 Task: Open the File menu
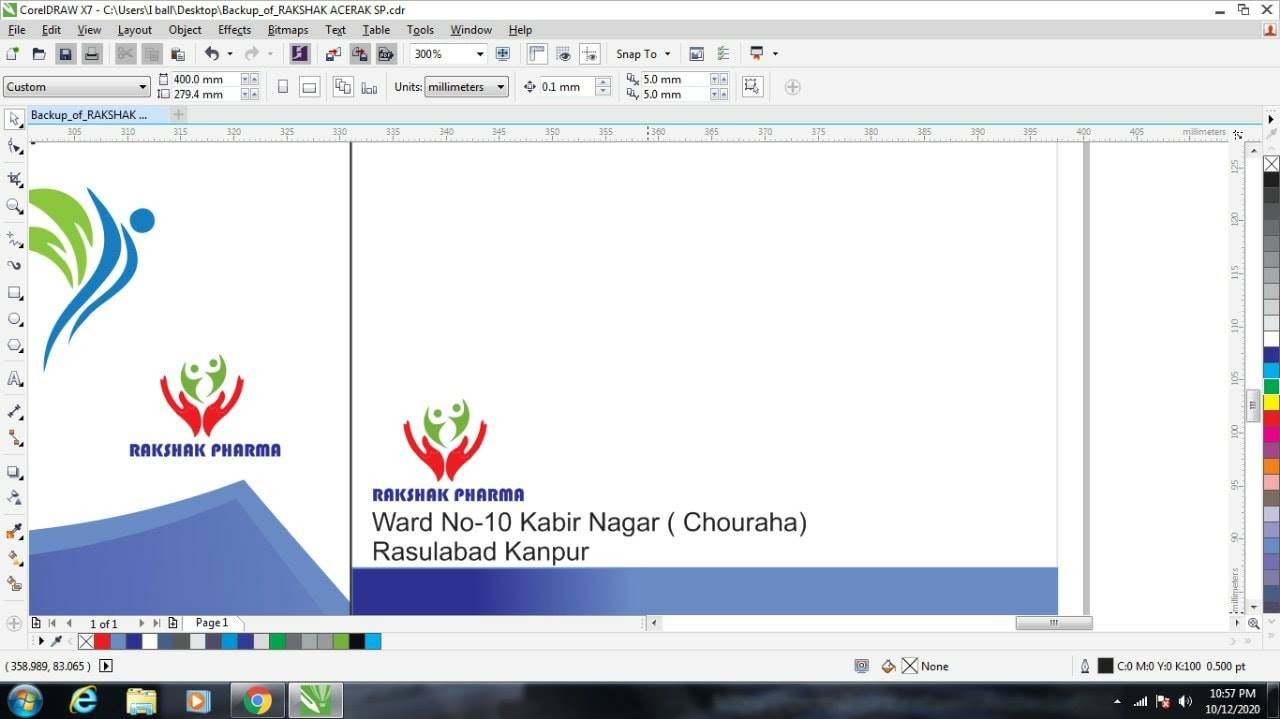pos(17,30)
